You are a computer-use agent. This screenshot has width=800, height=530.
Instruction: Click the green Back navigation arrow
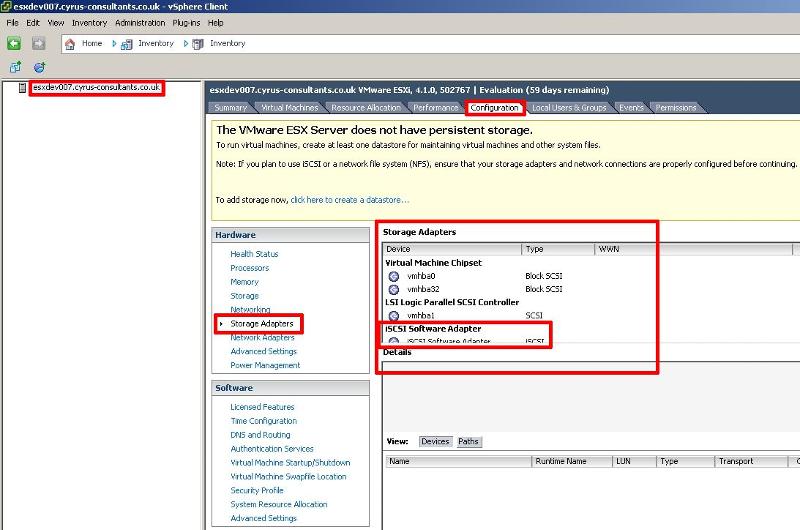pos(14,43)
